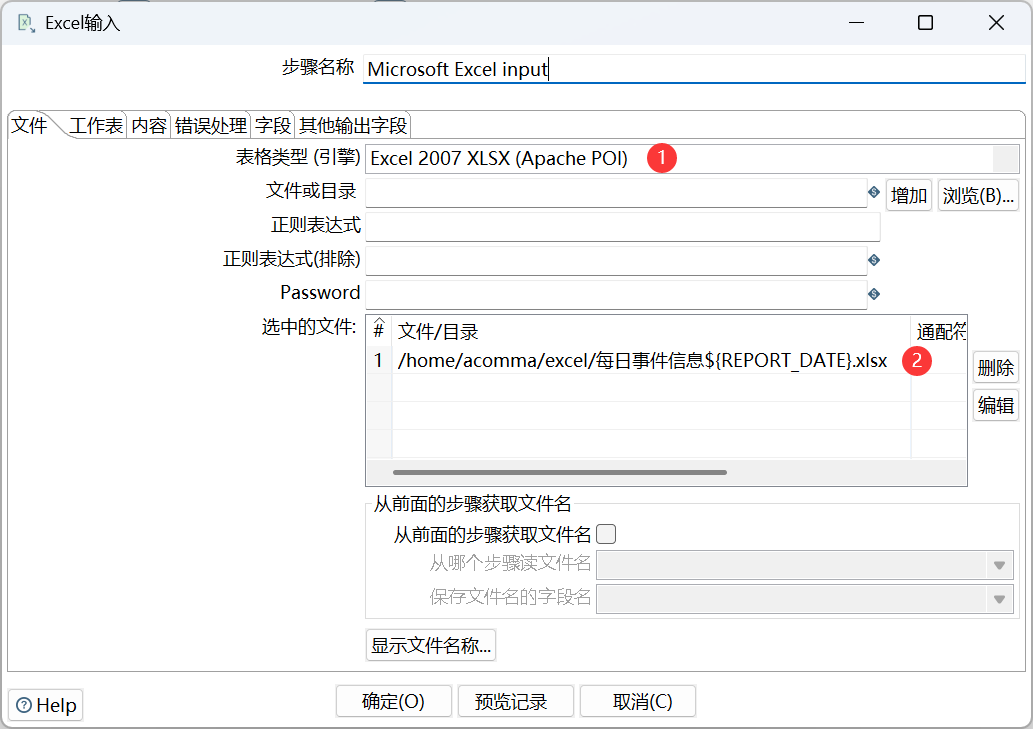Click the 预览记录 button
The width and height of the screenshot is (1033, 729).
coord(515,701)
